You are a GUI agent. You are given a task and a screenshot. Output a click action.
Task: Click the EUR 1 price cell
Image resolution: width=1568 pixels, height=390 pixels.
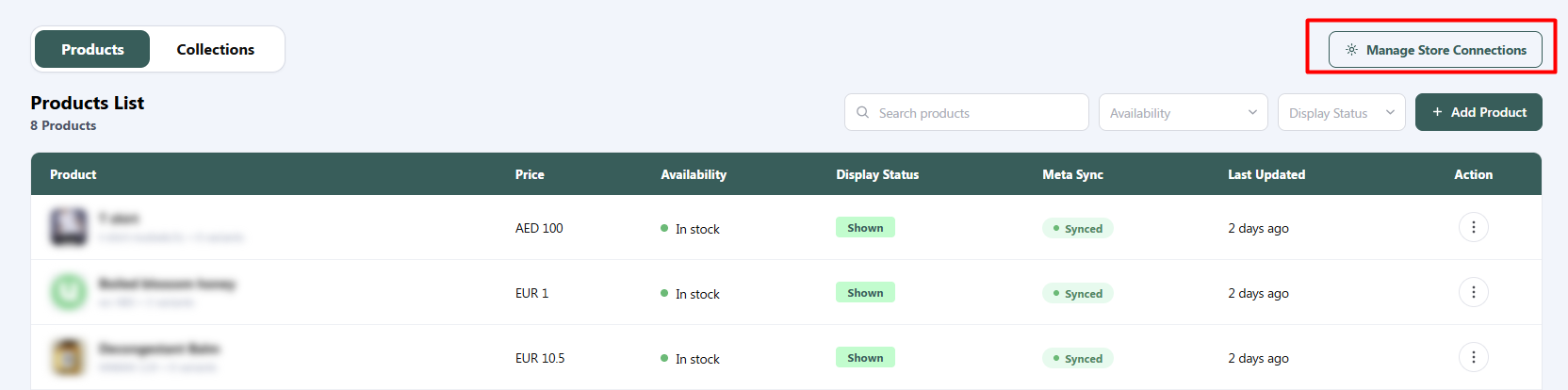point(531,293)
